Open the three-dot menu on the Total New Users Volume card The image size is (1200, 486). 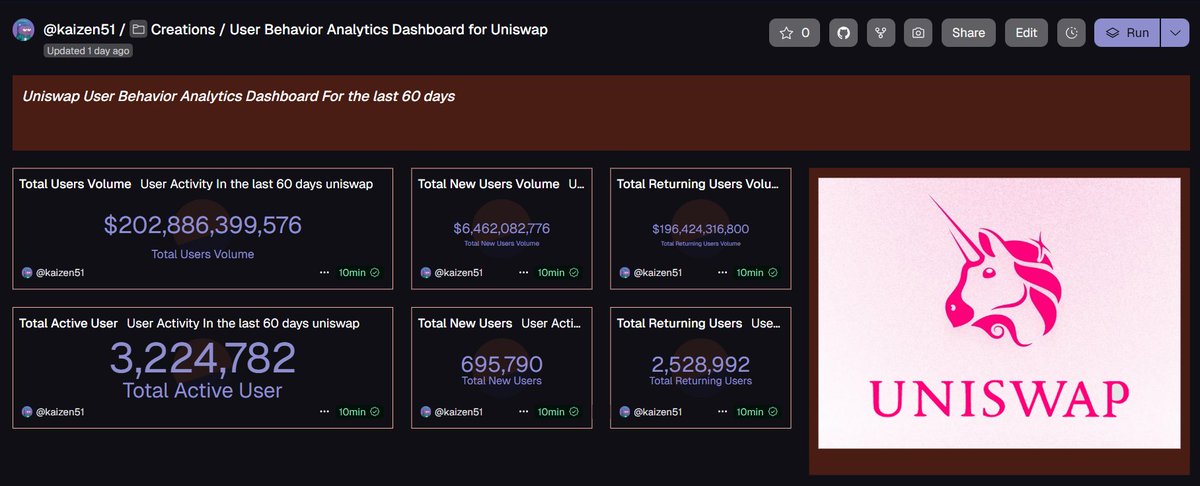click(524, 272)
